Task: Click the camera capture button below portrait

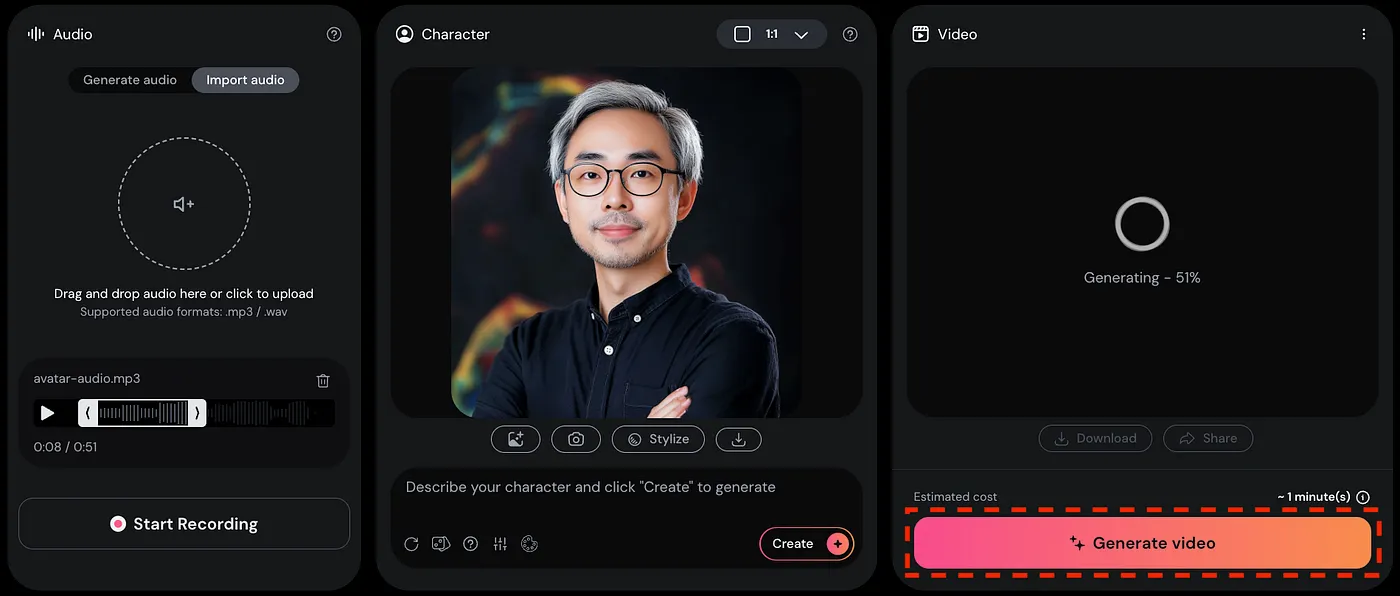Action: click(x=576, y=439)
